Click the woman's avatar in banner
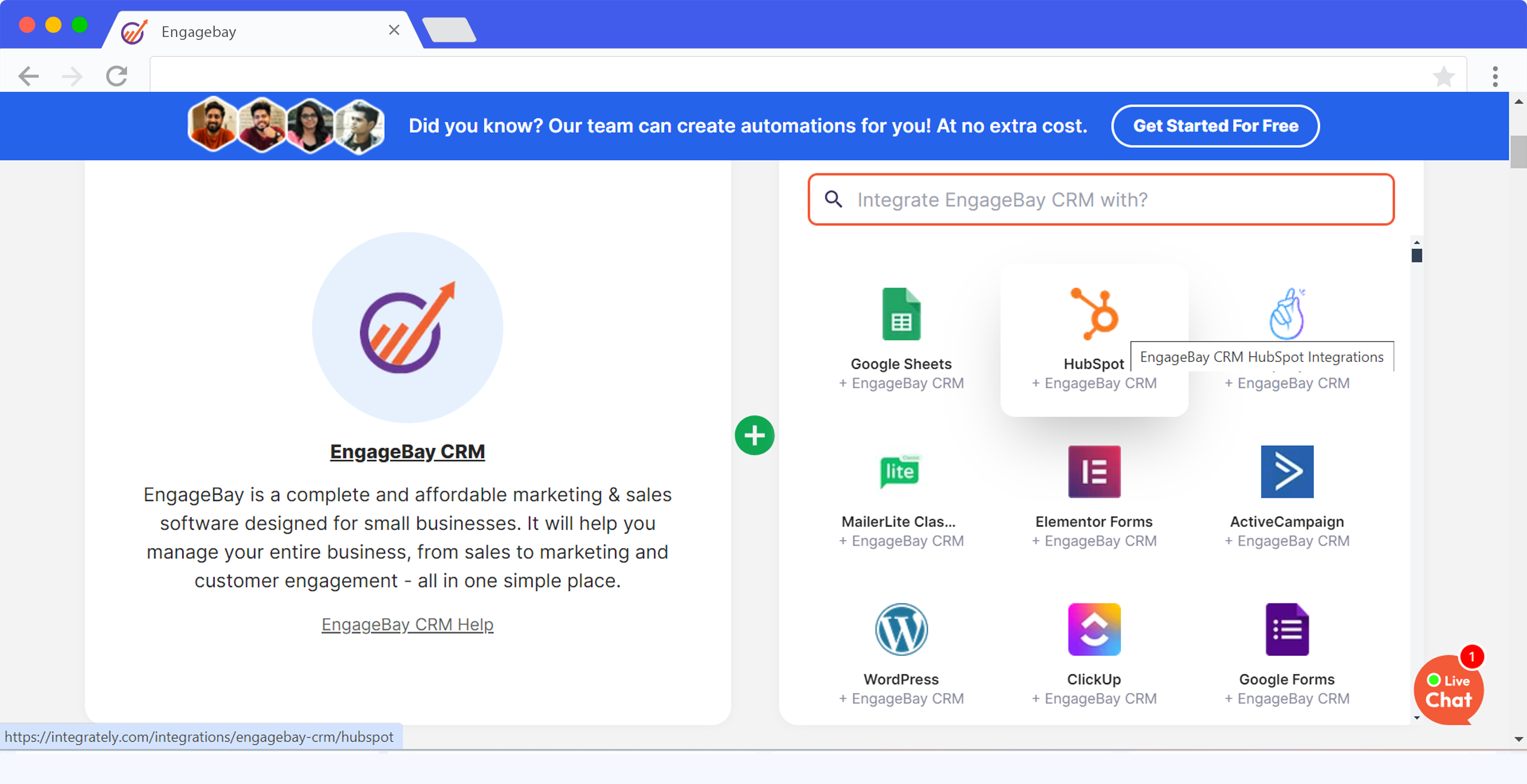 [310, 125]
